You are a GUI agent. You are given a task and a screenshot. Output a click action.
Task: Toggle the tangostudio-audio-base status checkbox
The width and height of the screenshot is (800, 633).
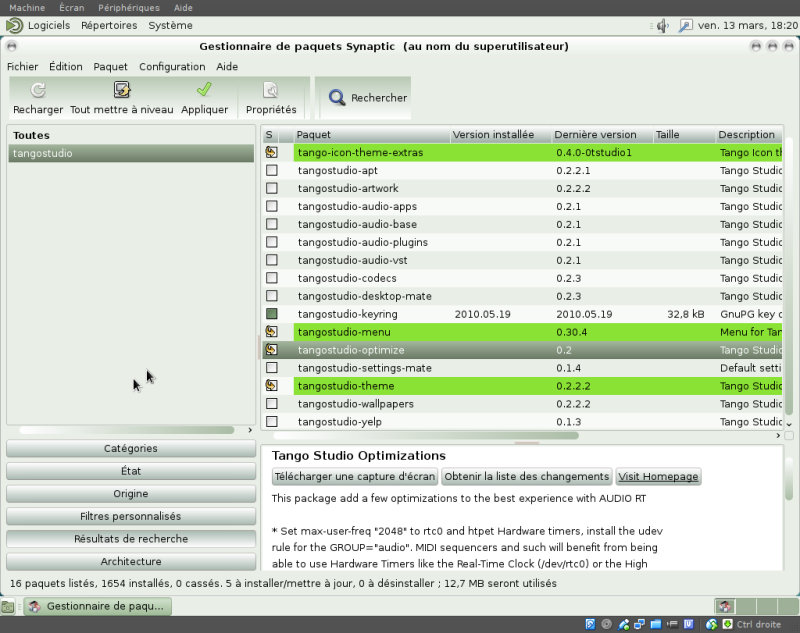pyautogui.click(x=272, y=224)
